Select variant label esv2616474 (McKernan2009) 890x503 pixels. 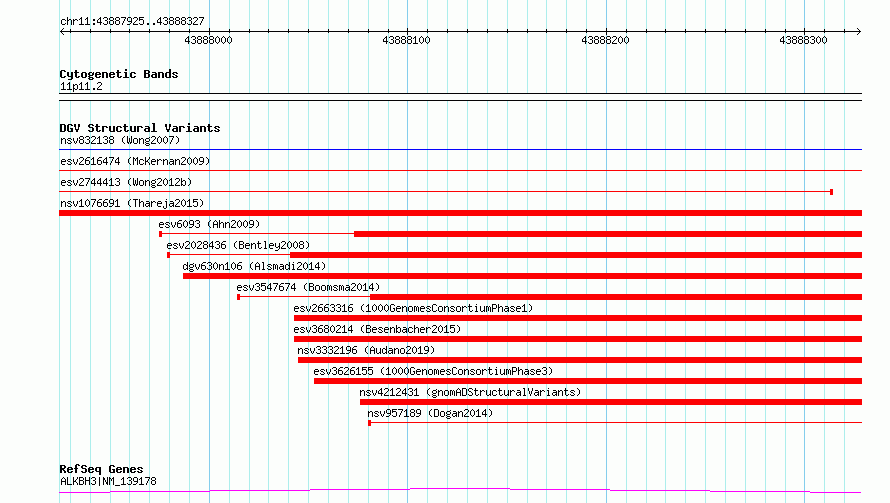click(x=135, y=161)
